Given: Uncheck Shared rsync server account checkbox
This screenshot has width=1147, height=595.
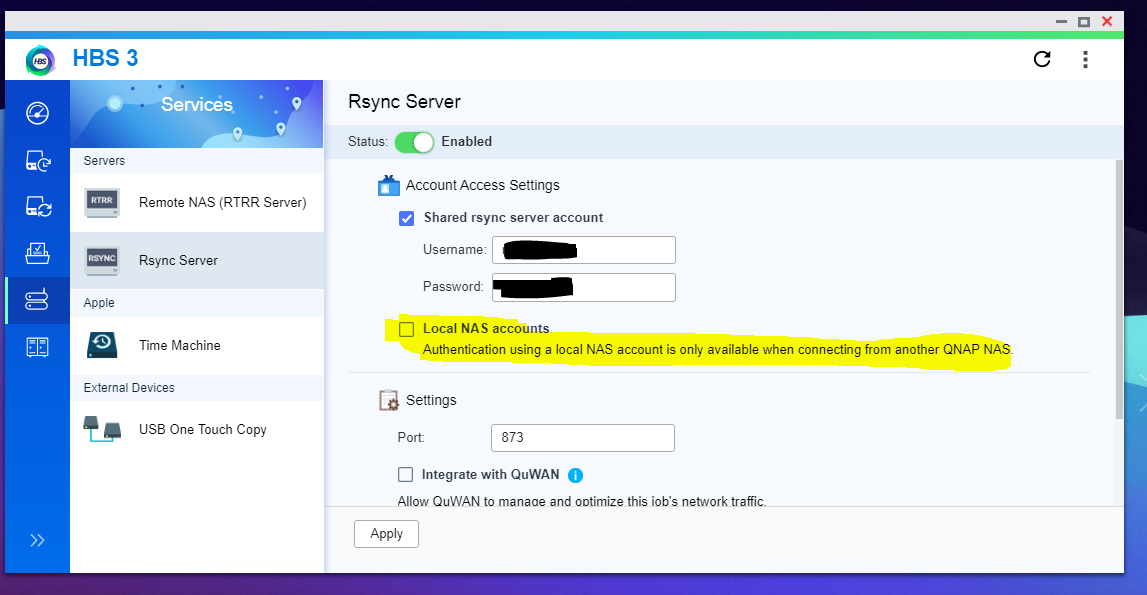Looking at the screenshot, I should (406, 218).
